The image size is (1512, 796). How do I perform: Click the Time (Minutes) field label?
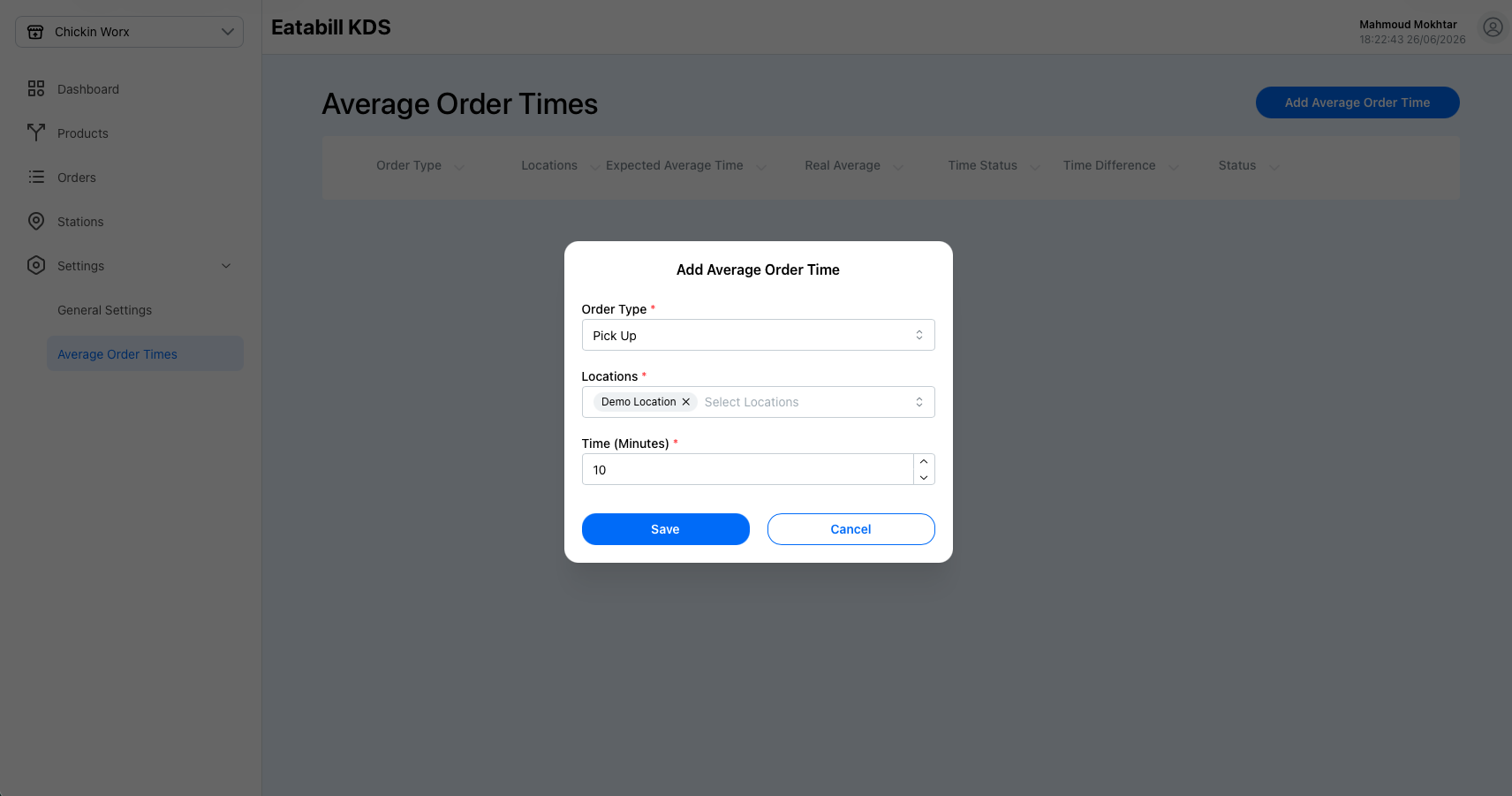(625, 443)
